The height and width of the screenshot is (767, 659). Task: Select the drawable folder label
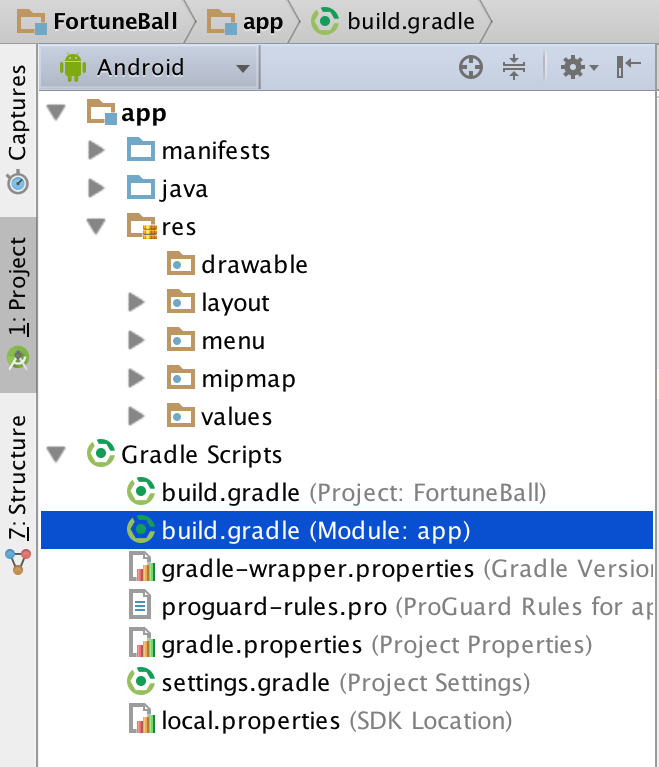tap(254, 264)
